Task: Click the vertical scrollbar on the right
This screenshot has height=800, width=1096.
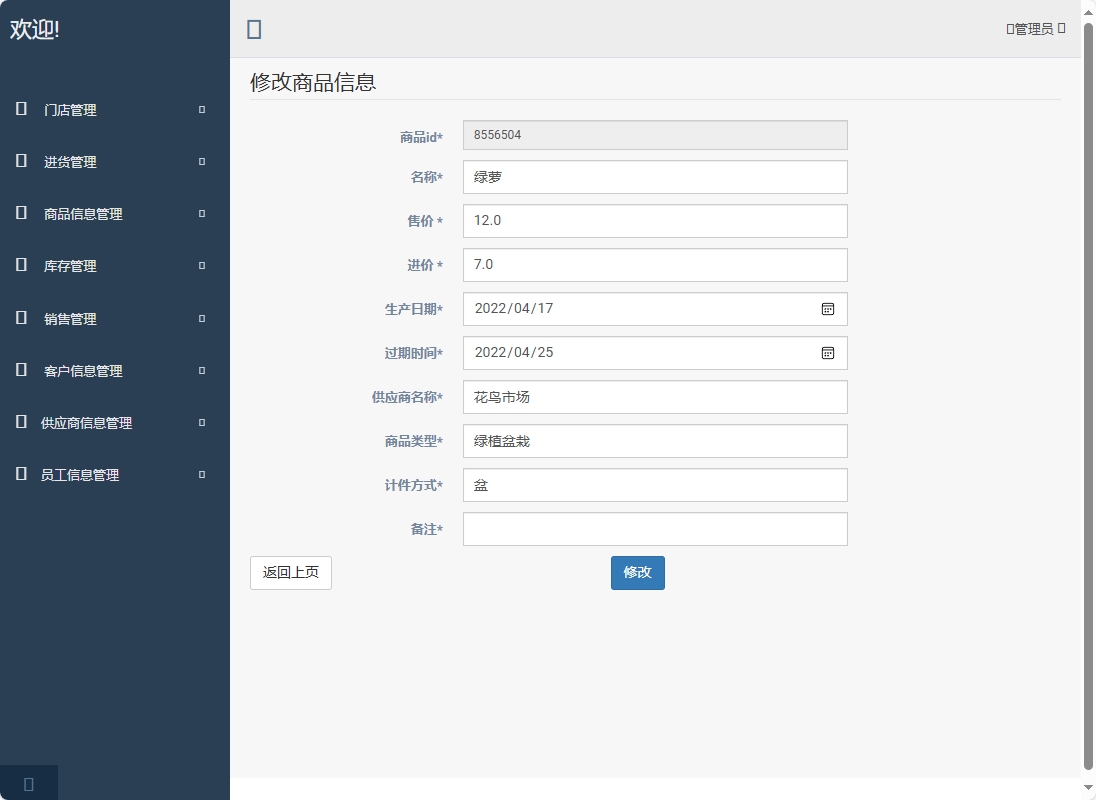Action: (x=1089, y=400)
